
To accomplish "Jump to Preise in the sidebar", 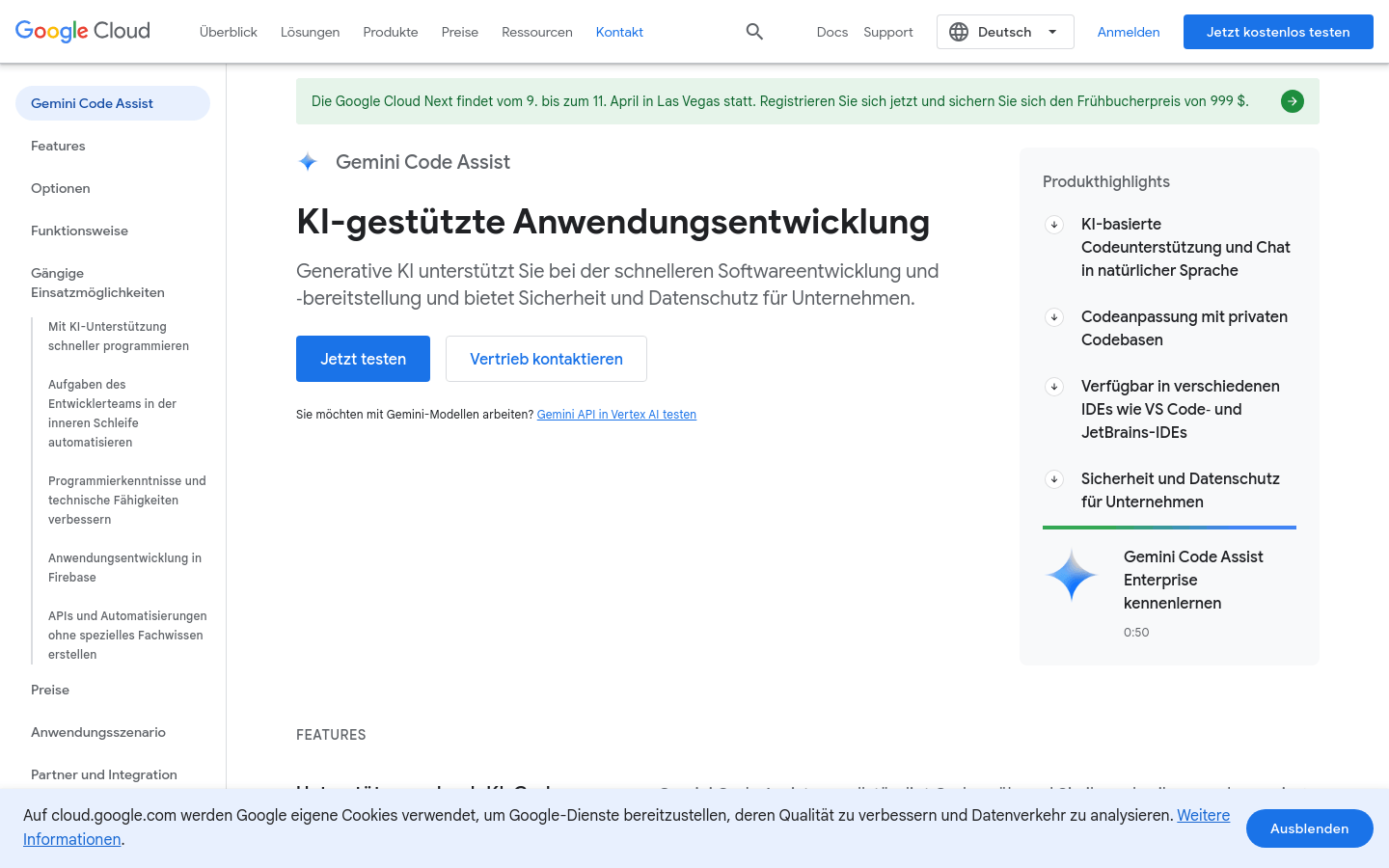I will click(x=50, y=690).
